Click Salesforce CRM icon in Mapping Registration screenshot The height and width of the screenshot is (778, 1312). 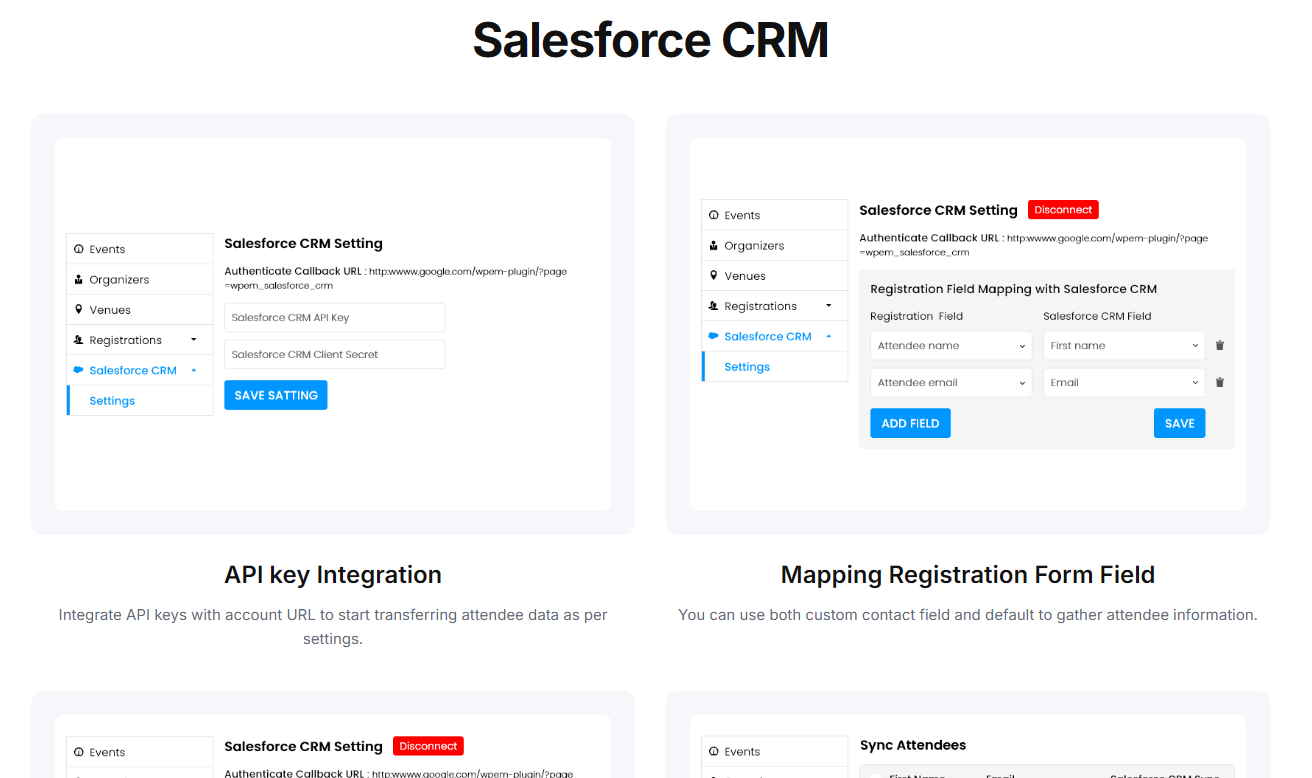point(713,336)
